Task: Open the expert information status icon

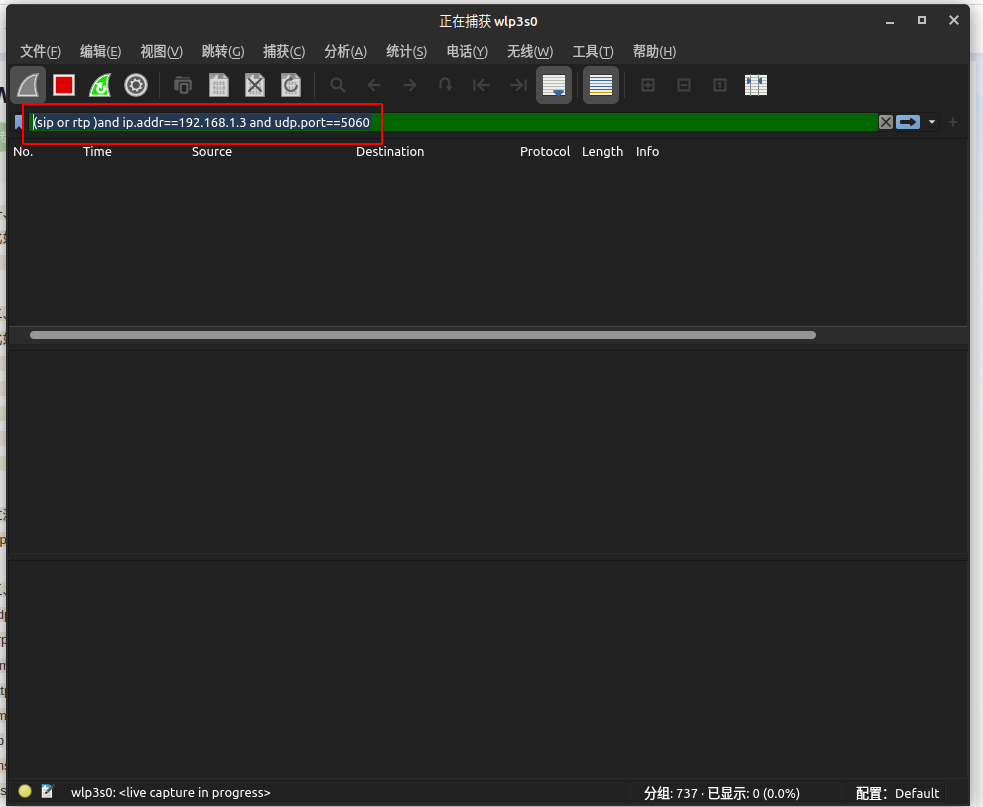Action: [25, 792]
